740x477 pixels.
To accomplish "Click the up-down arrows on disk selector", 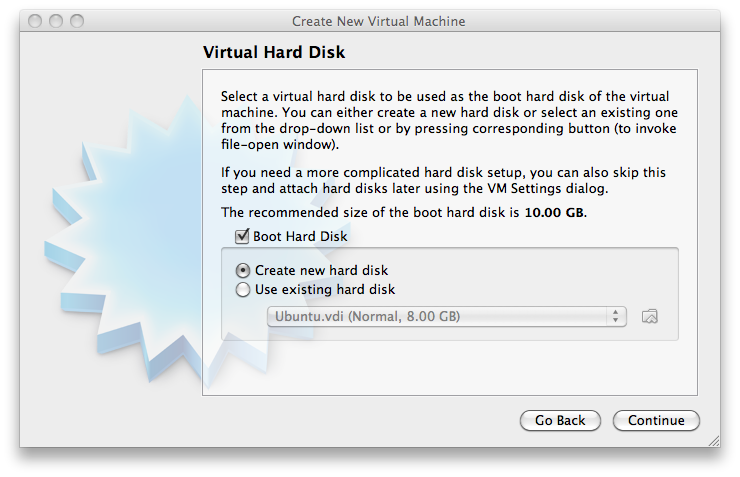I will (x=615, y=317).
